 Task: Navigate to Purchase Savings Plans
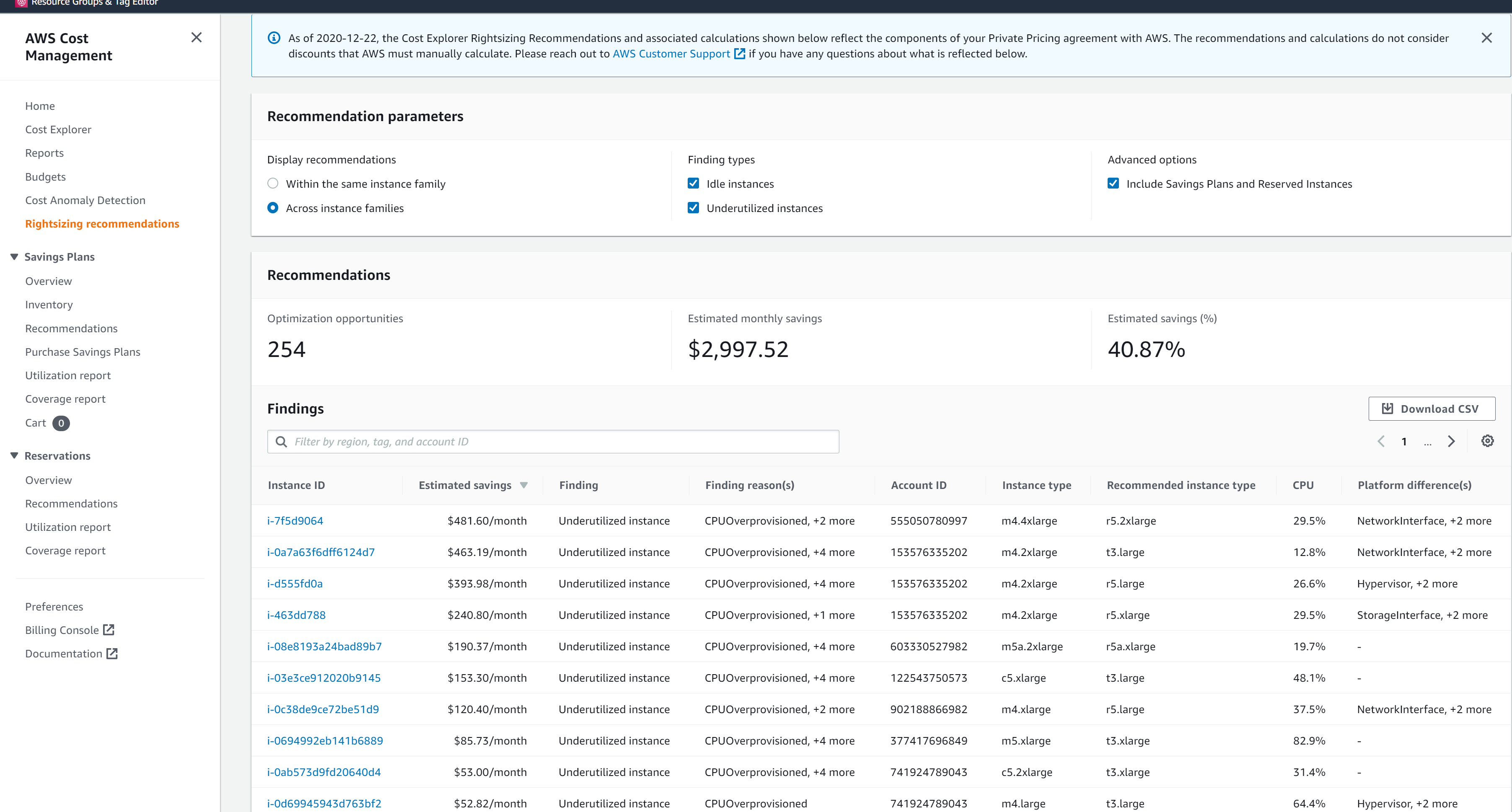[82, 352]
